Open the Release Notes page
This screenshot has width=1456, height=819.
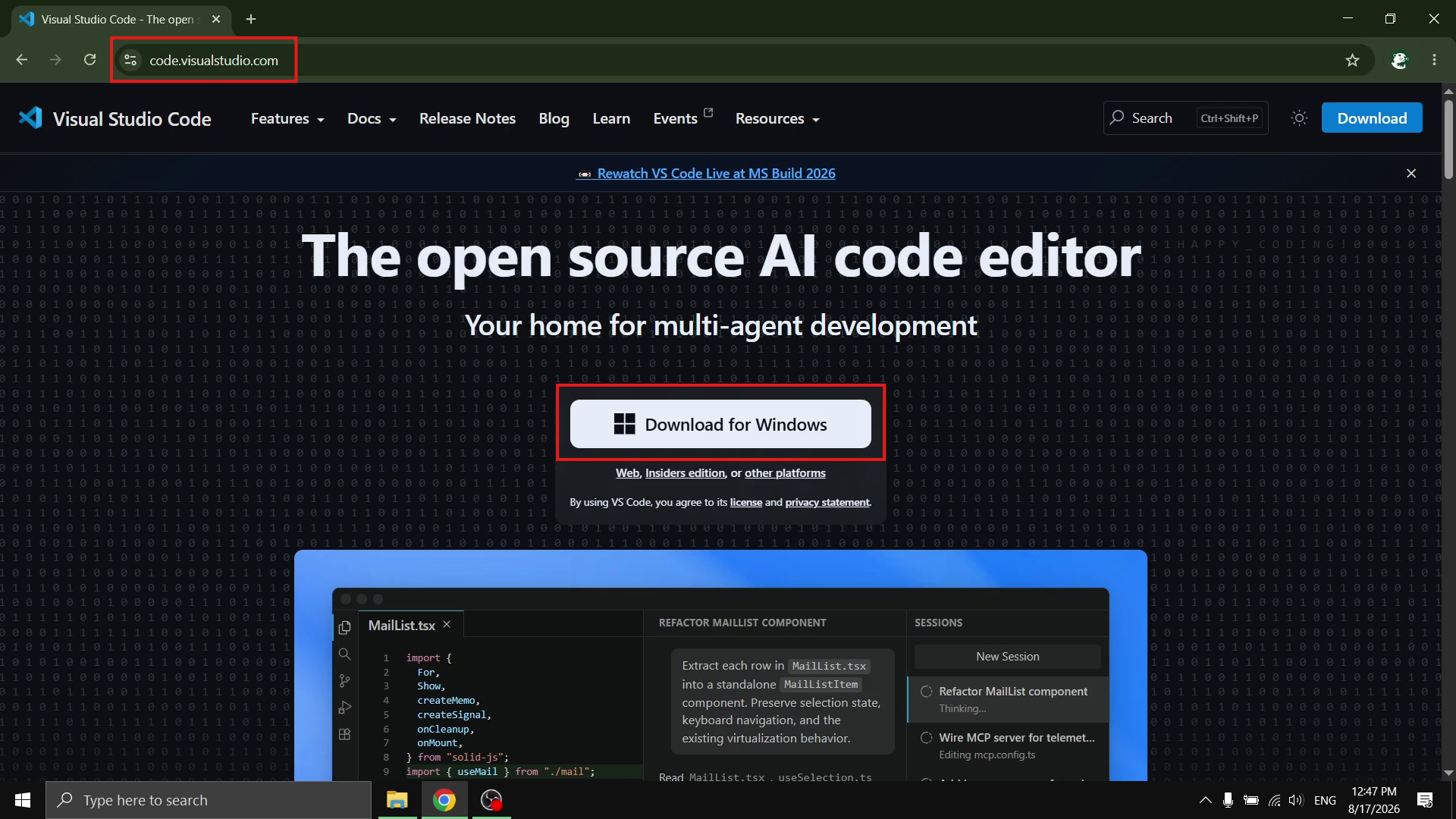point(467,119)
